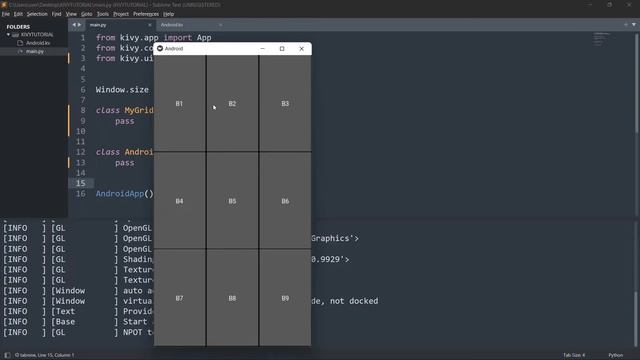This screenshot has height=360, width=640.
Task: Go to next tab with right arrow
Action: click(x=79, y=25)
